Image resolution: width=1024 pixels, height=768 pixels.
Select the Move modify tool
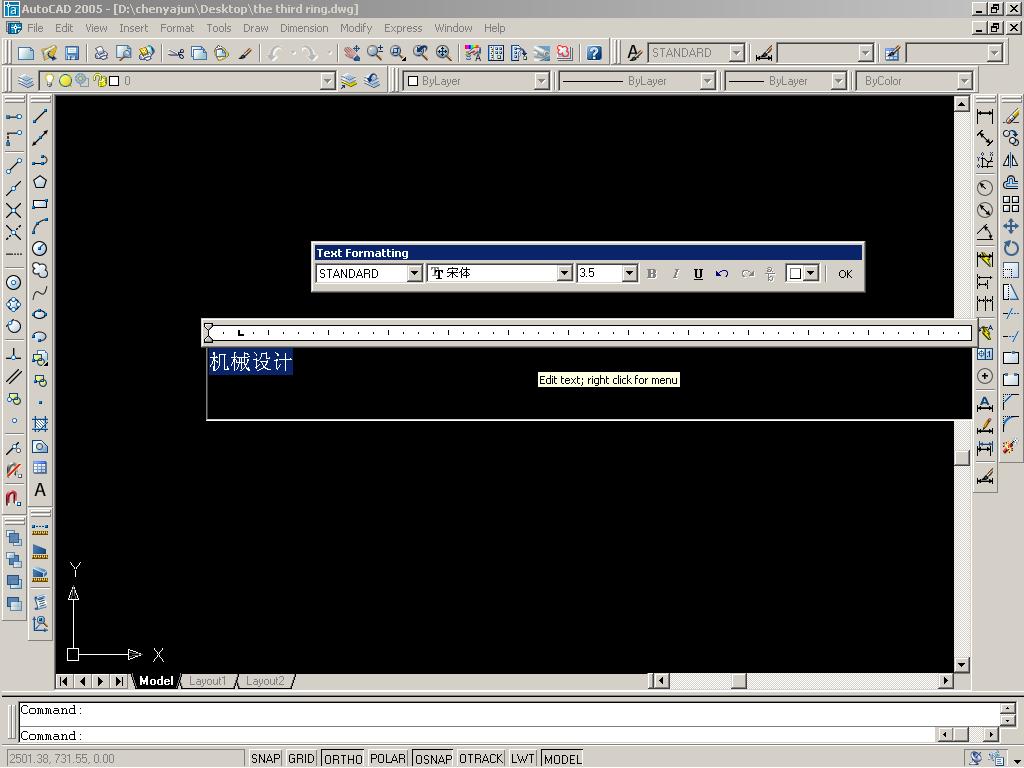(x=1011, y=227)
